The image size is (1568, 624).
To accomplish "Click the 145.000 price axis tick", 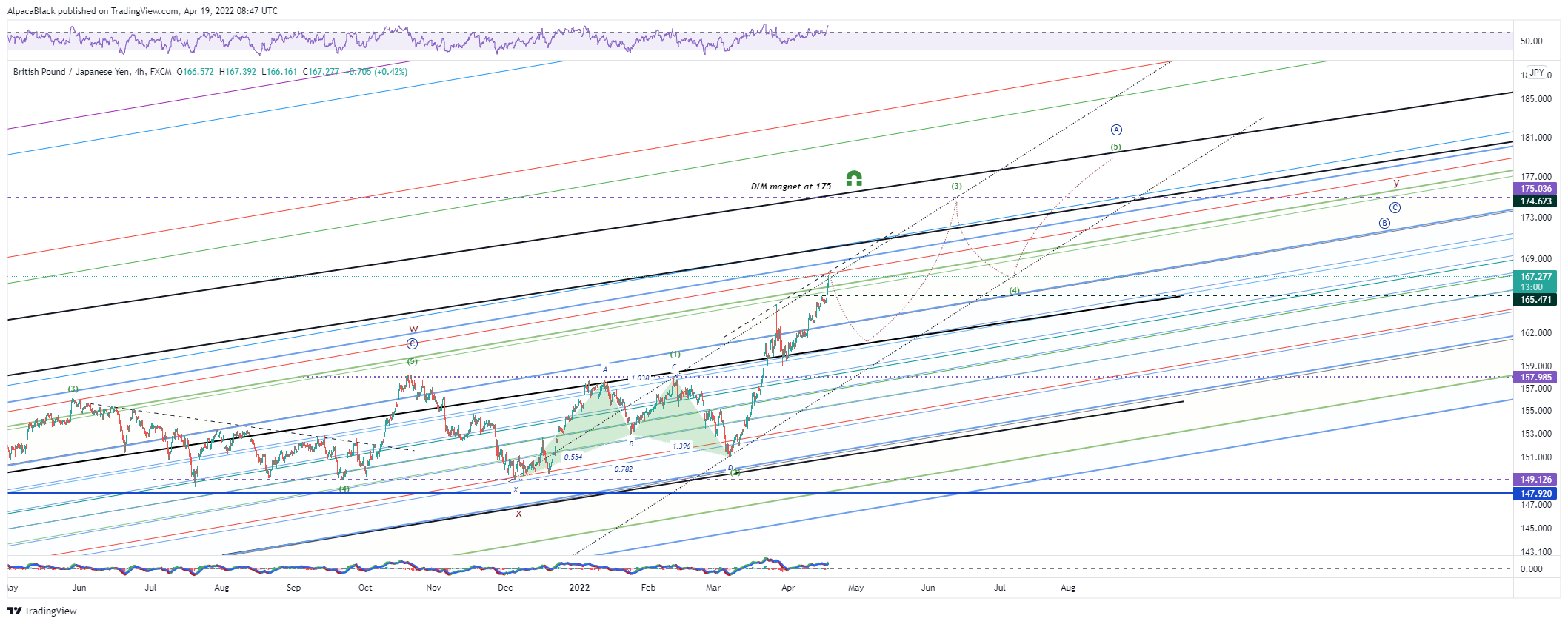I will click(1536, 529).
